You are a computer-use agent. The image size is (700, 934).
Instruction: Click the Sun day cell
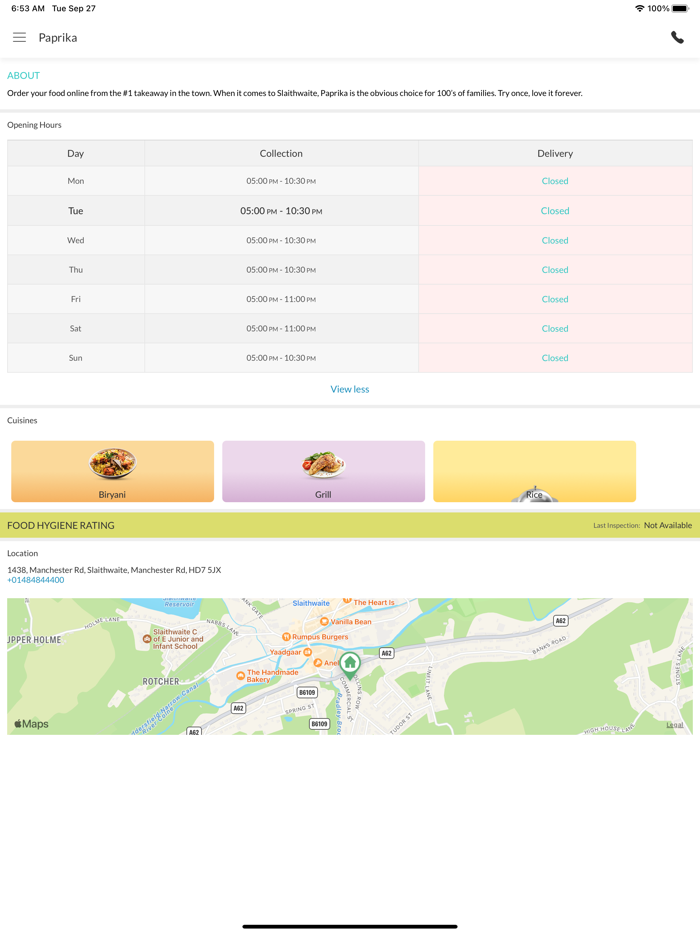pos(76,358)
